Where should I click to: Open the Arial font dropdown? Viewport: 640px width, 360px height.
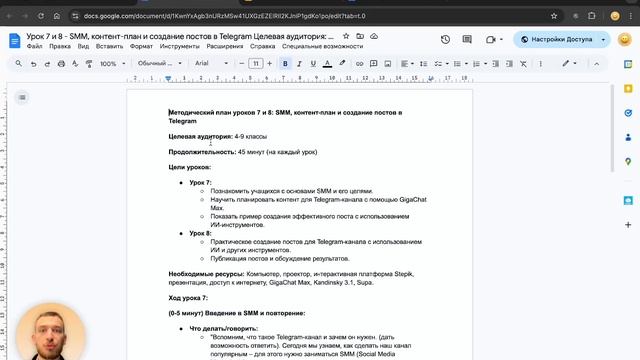point(211,63)
